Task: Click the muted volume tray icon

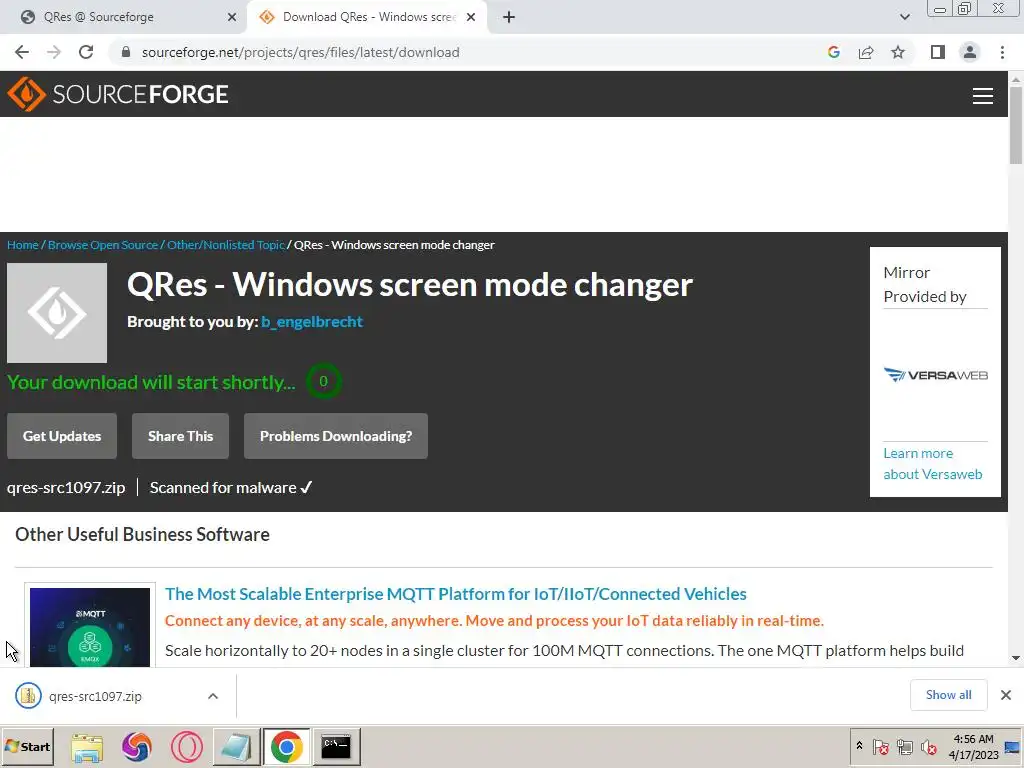Action: (x=928, y=746)
